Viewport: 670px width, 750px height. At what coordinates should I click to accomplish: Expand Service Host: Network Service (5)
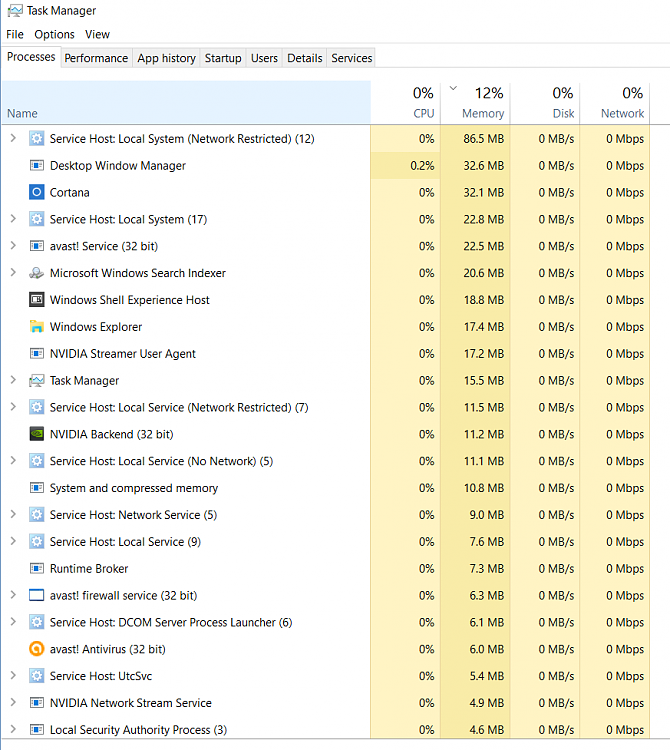(13, 515)
